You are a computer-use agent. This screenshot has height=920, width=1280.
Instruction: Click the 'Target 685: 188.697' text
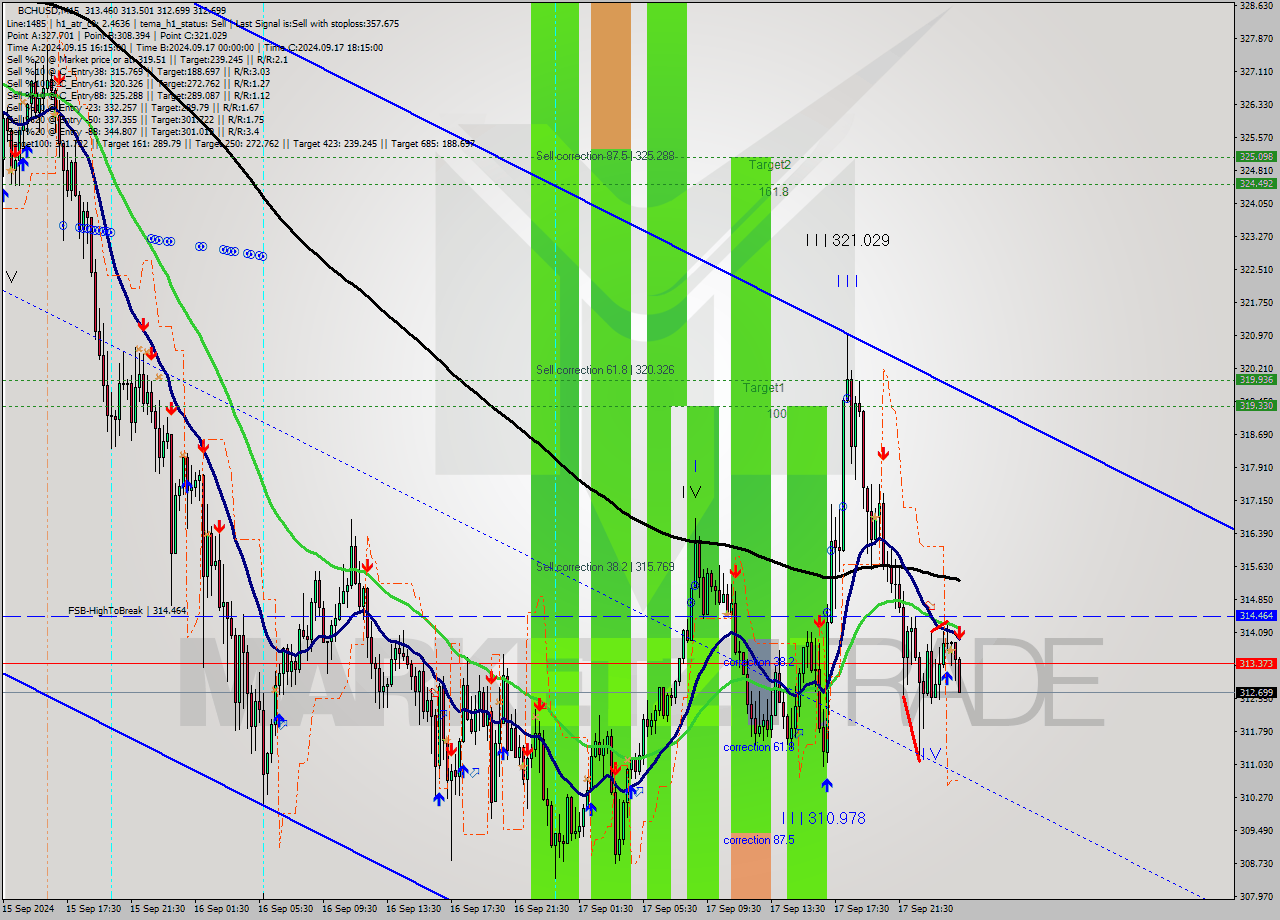point(433,143)
